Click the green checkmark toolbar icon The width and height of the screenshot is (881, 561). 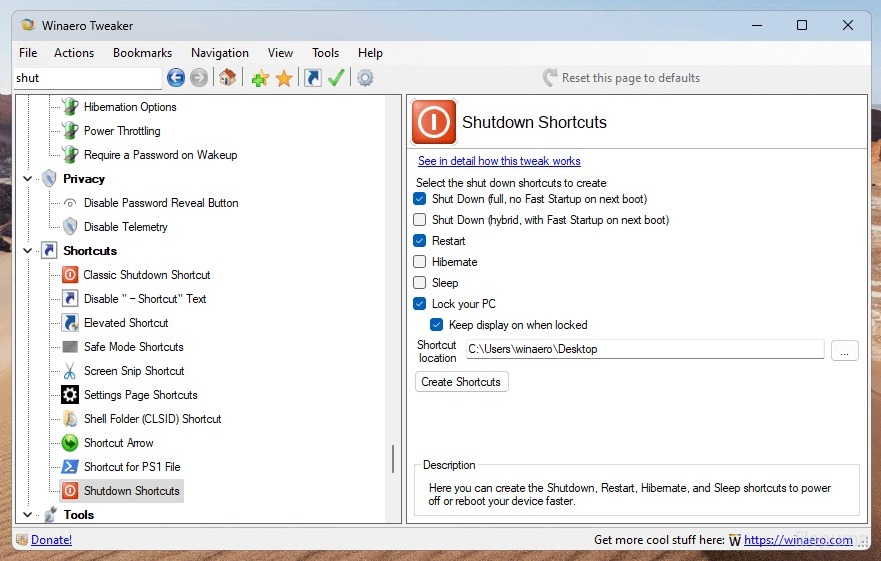click(x=337, y=78)
